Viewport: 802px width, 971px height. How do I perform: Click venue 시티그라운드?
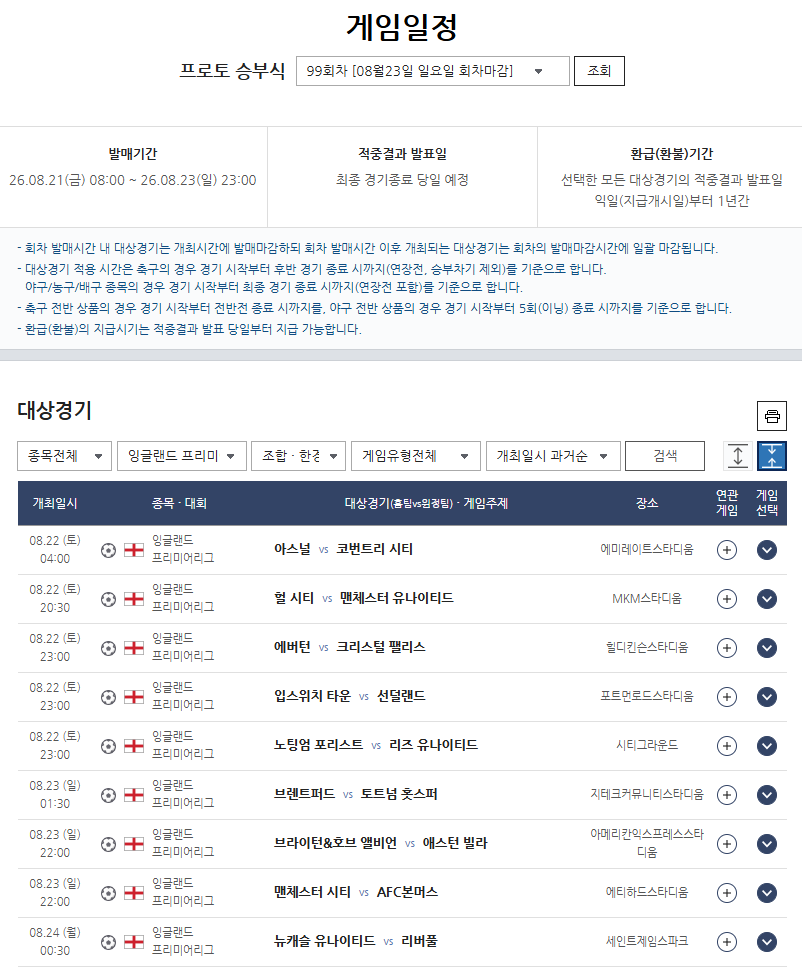point(647,745)
